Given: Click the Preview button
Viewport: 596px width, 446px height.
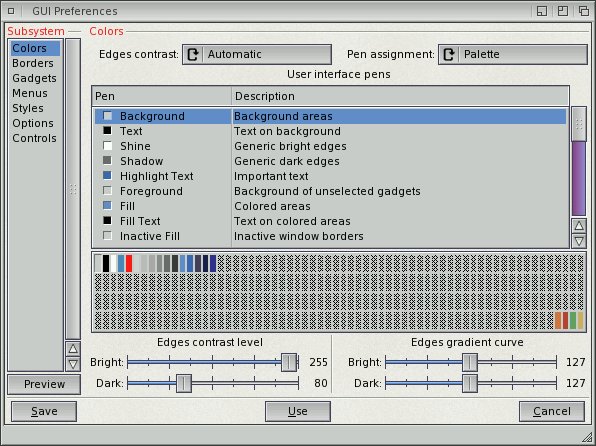Looking at the screenshot, I should 44,384.
